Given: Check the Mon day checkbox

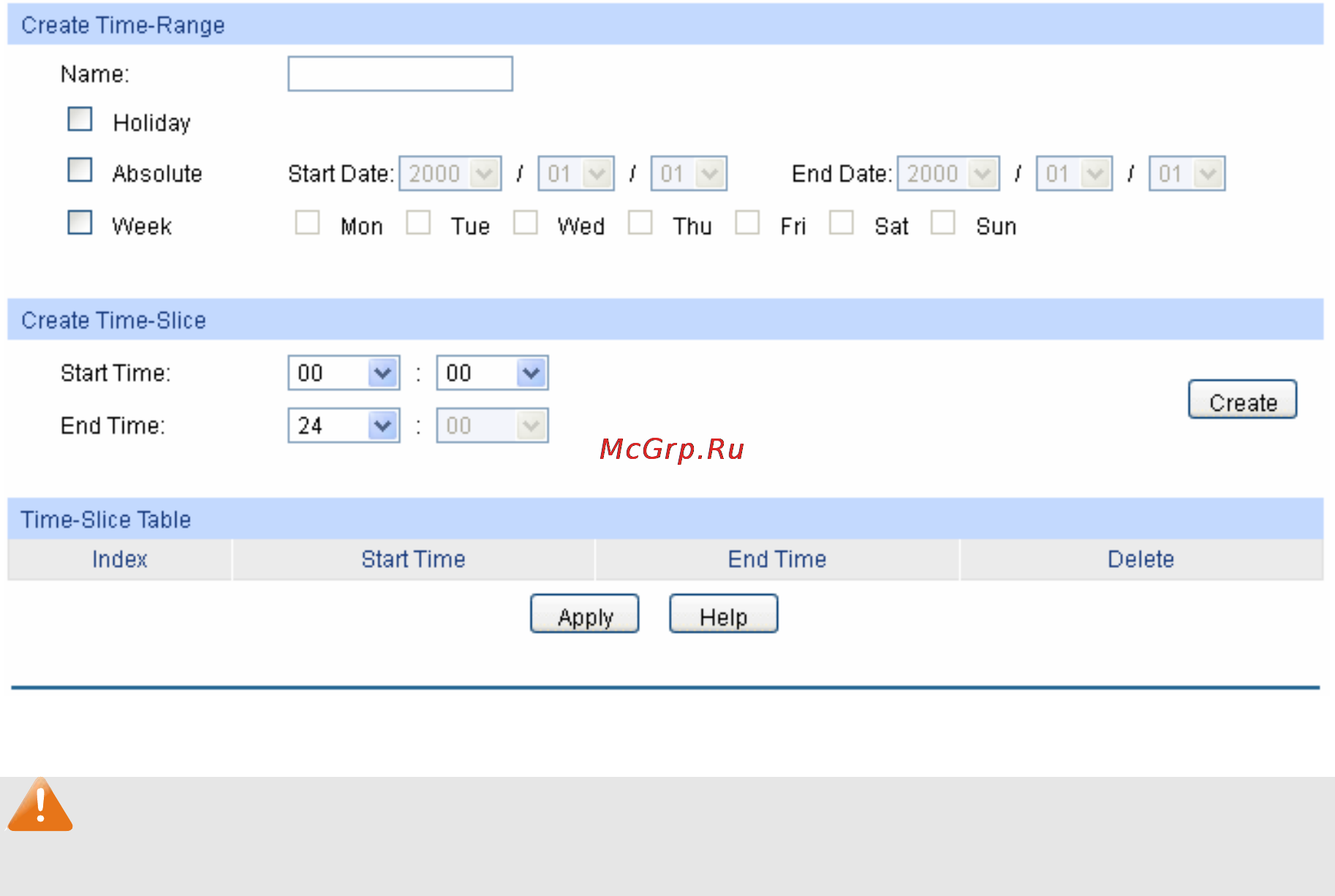Looking at the screenshot, I should [x=307, y=222].
